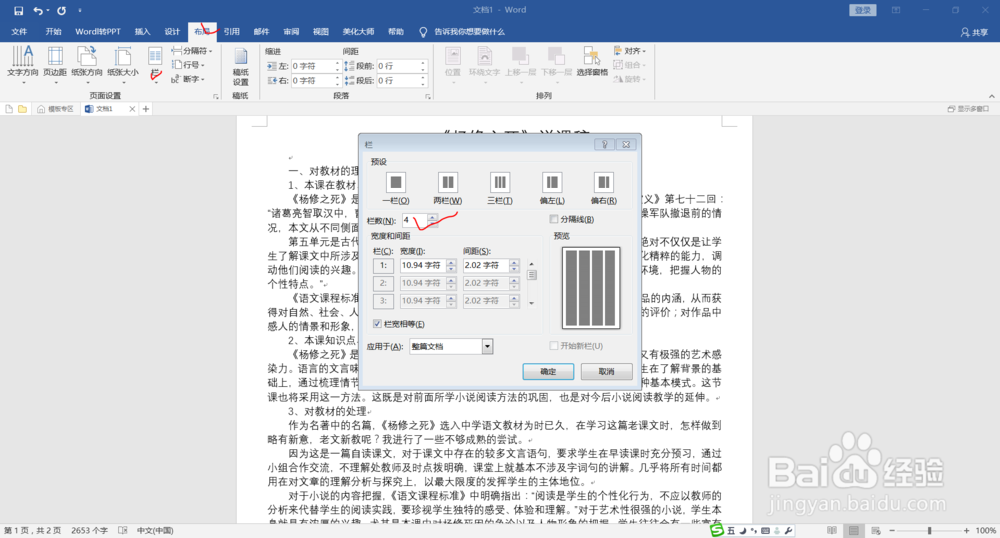1000x538 pixels.
Task: Switch to the 开始 Home tab
Action: [x=53, y=32]
